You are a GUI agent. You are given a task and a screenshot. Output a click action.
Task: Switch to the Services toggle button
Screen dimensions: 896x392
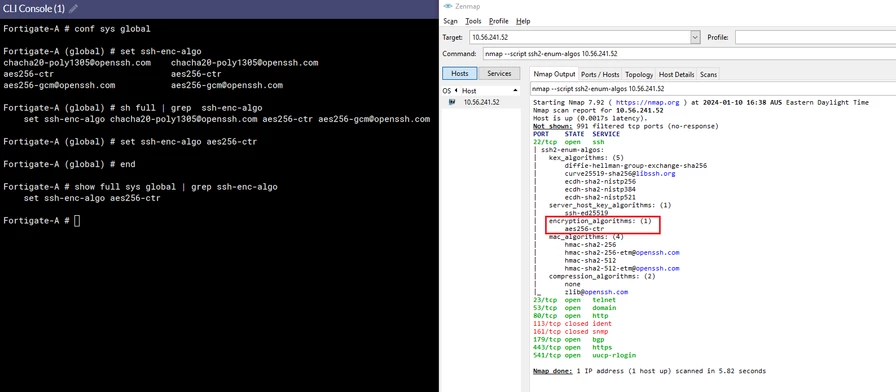tap(499, 74)
